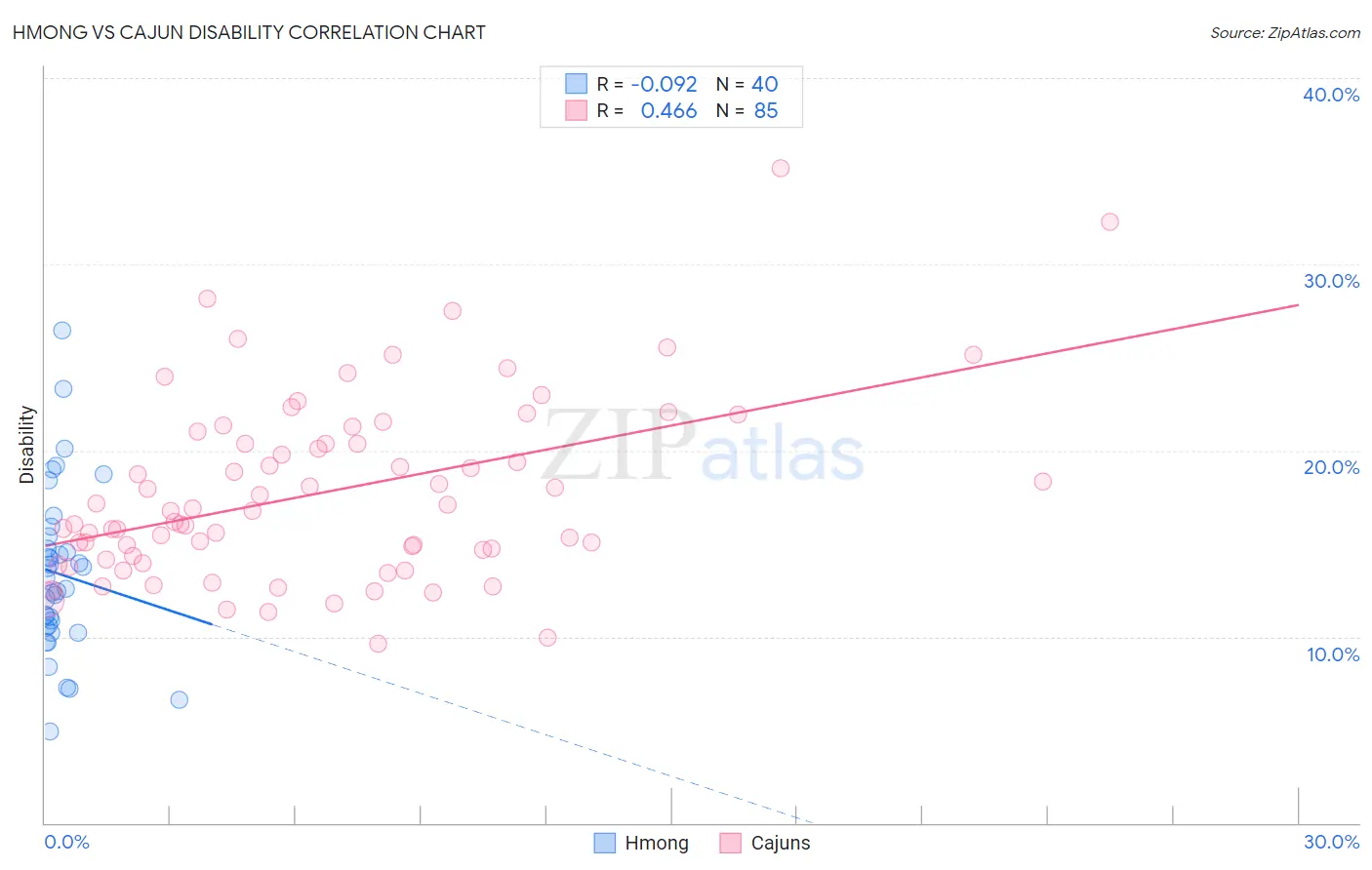
Task: Click the 40.0% y-axis label
Action: pyautogui.click(x=1331, y=95)
